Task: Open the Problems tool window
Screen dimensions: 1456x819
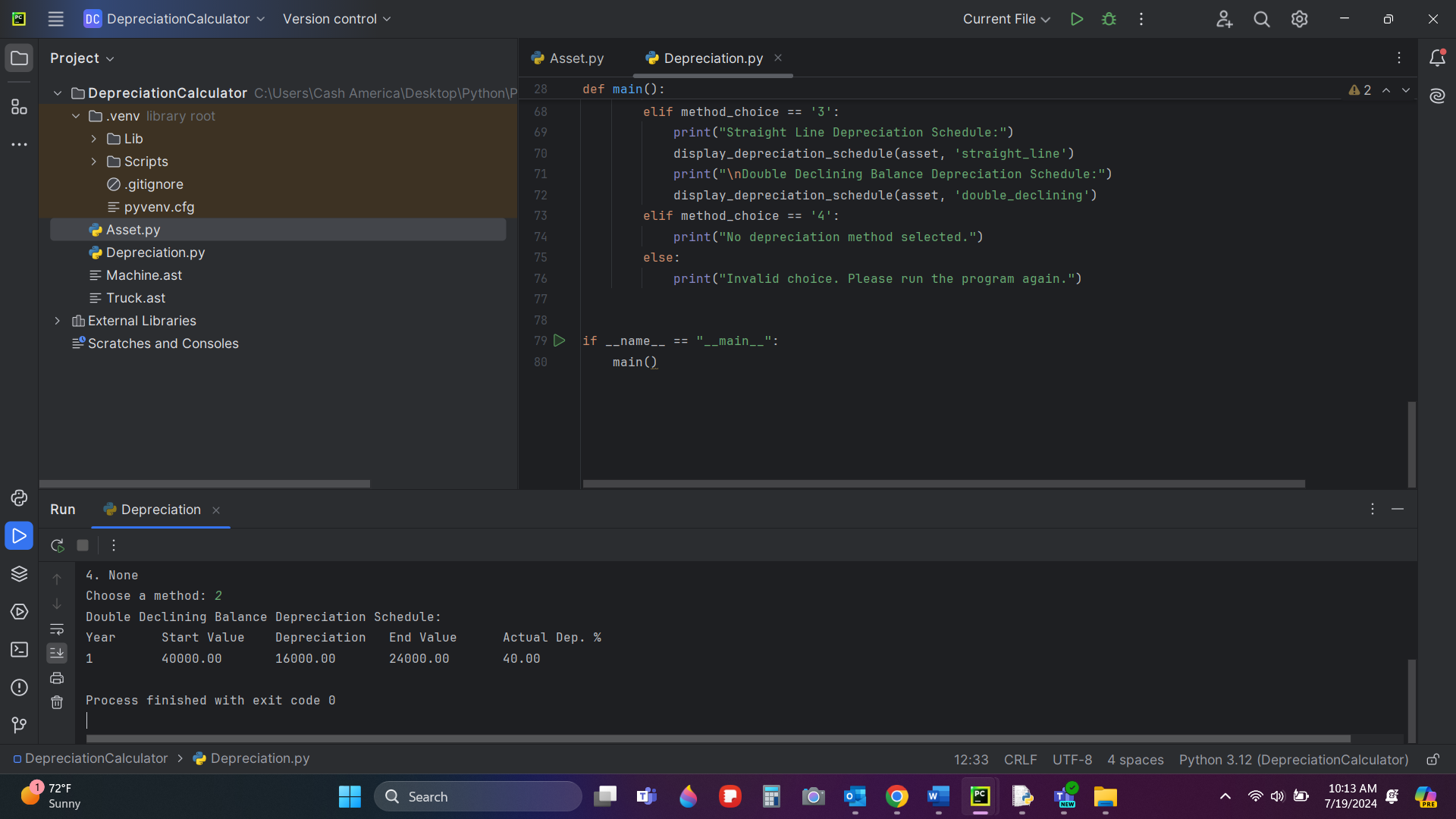Action: click(x=19, y=688)
